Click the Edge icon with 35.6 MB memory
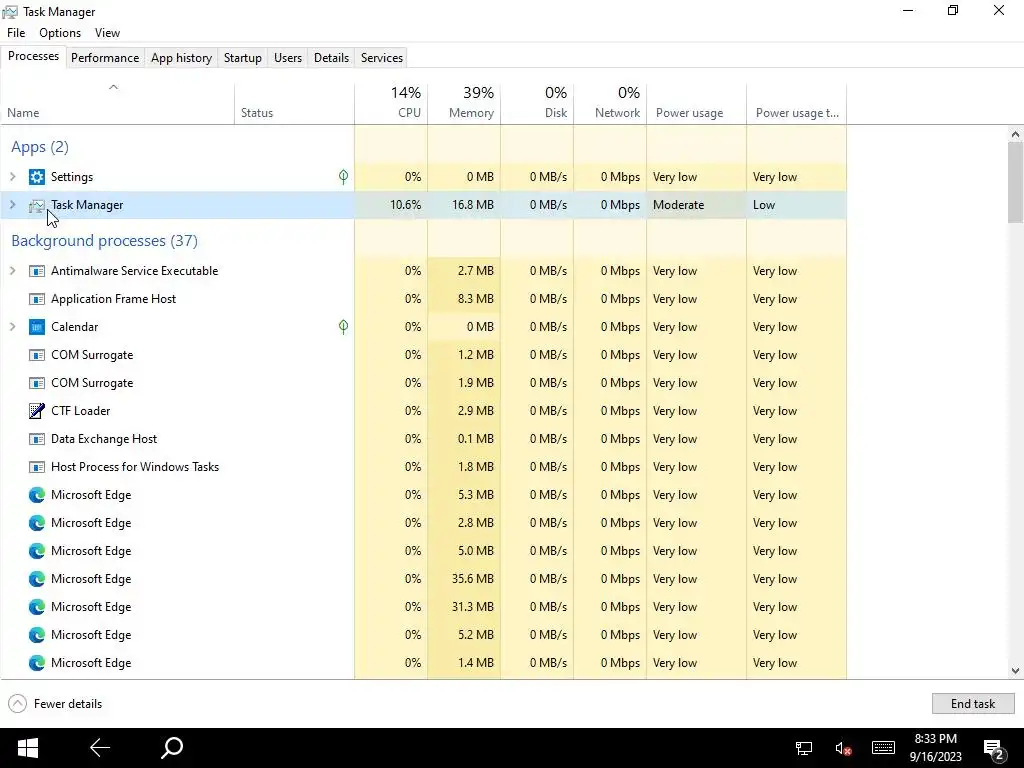 (x=37, y=579)
